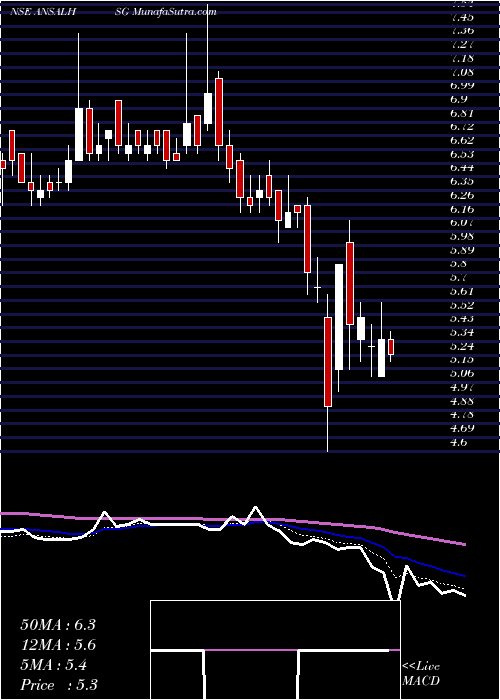Click inside the Live MACD histogram box
The height and width of the screenshot is (700, 500).
click(275, 650)
